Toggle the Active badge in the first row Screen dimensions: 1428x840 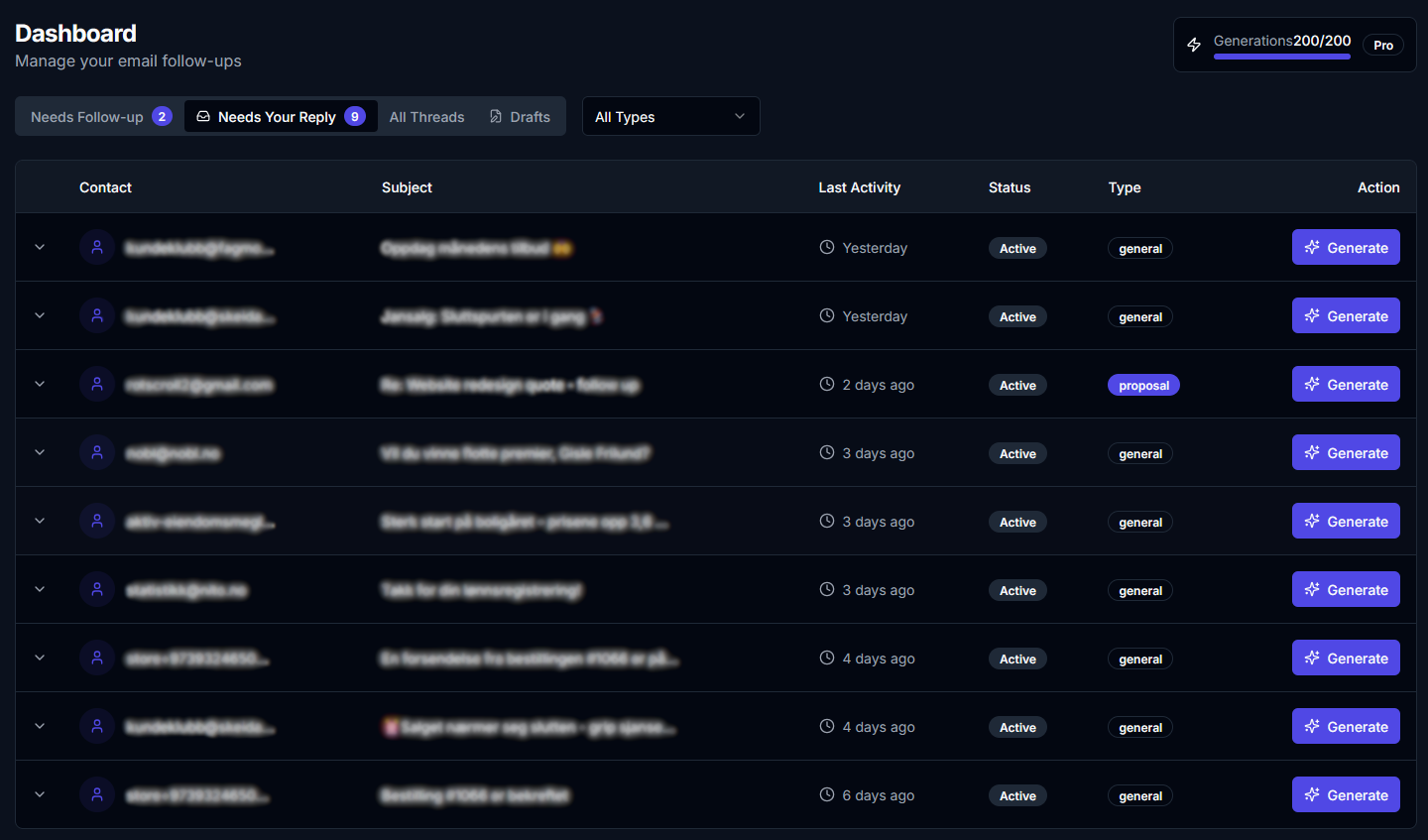point(1017,248)
